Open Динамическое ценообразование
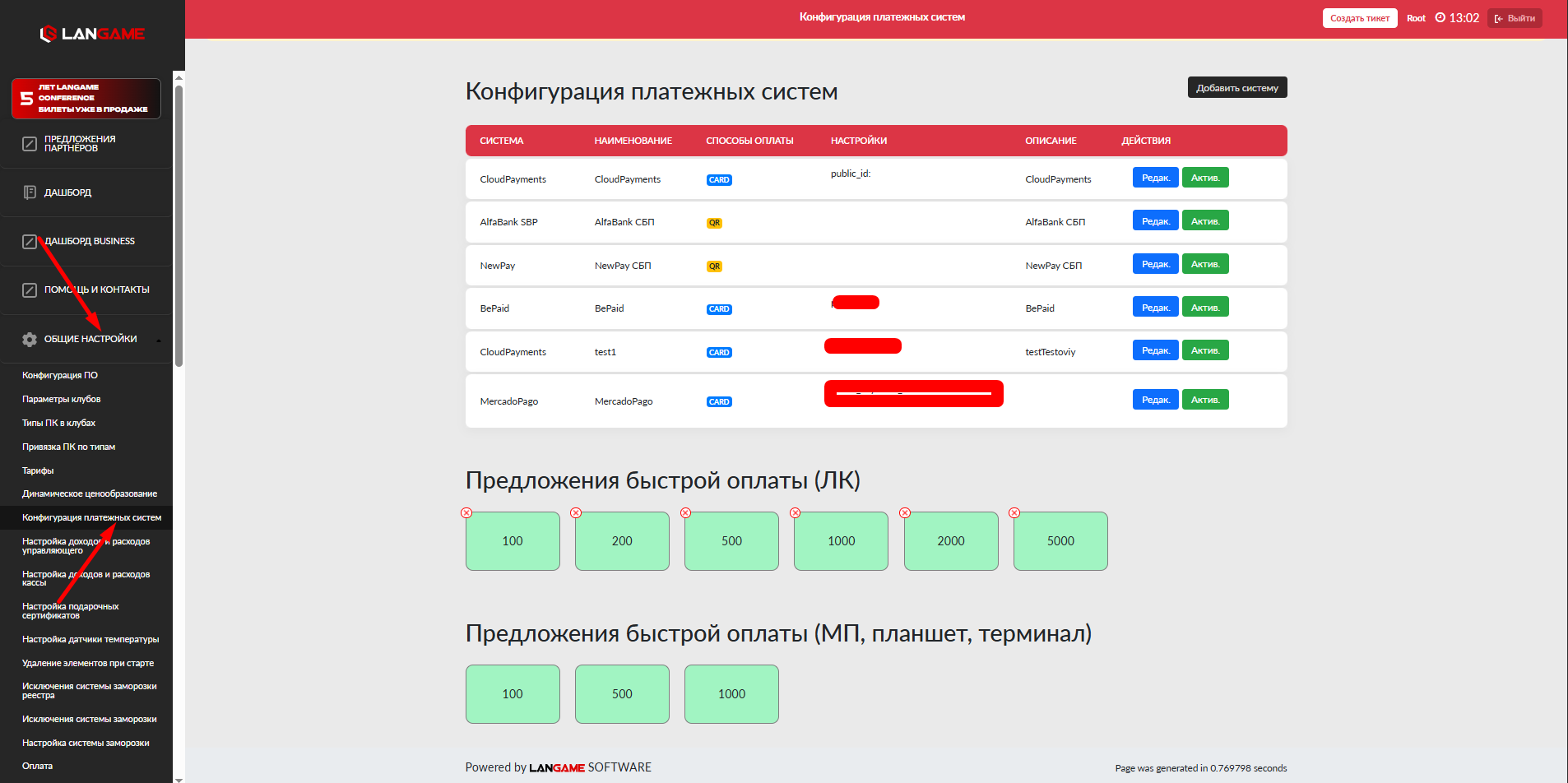The image size is (1568, 783). tap(90, 493)
